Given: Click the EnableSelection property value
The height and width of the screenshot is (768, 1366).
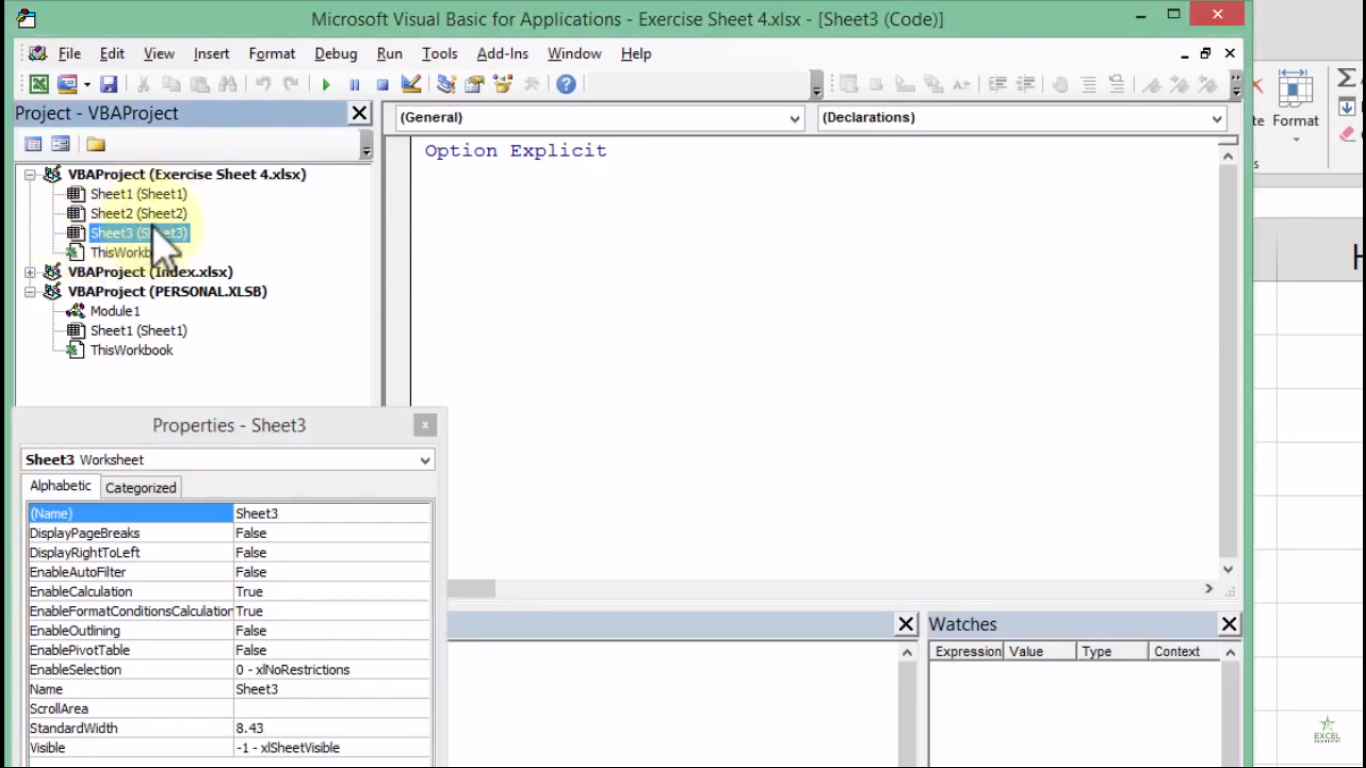Looking at the screenshot, I should click(x=332, y=670).
